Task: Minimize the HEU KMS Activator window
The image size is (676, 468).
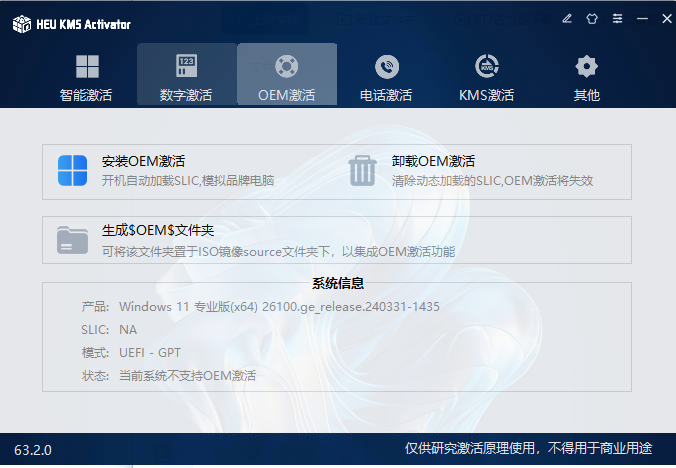Action: point(642,19)
